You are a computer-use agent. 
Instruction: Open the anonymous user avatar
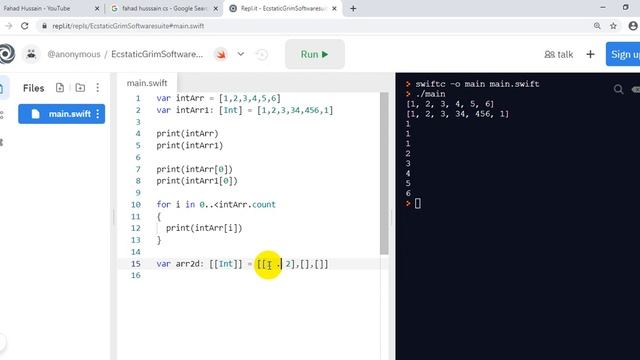click(31, 54)
